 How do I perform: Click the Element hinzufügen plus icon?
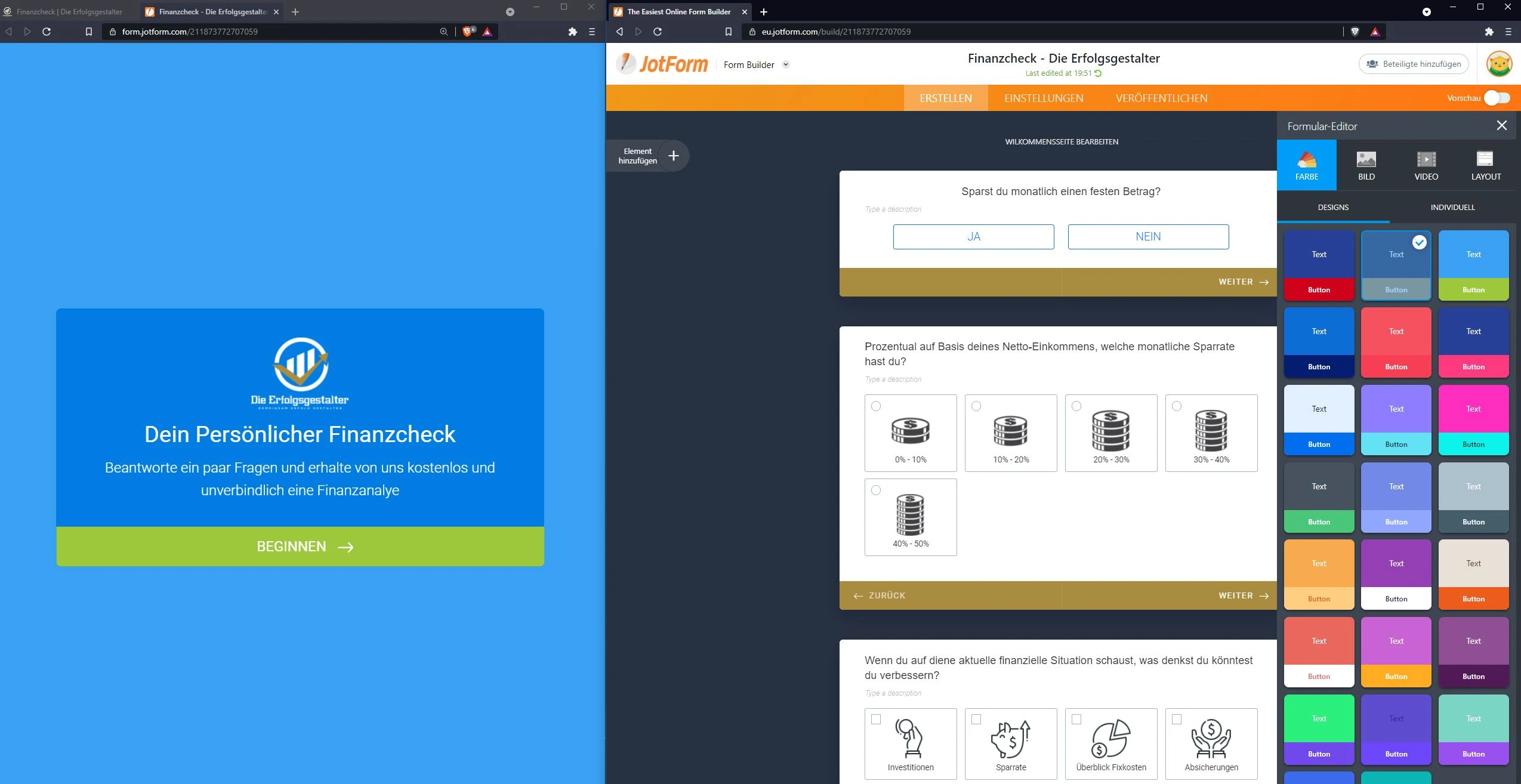coord(673,156)
